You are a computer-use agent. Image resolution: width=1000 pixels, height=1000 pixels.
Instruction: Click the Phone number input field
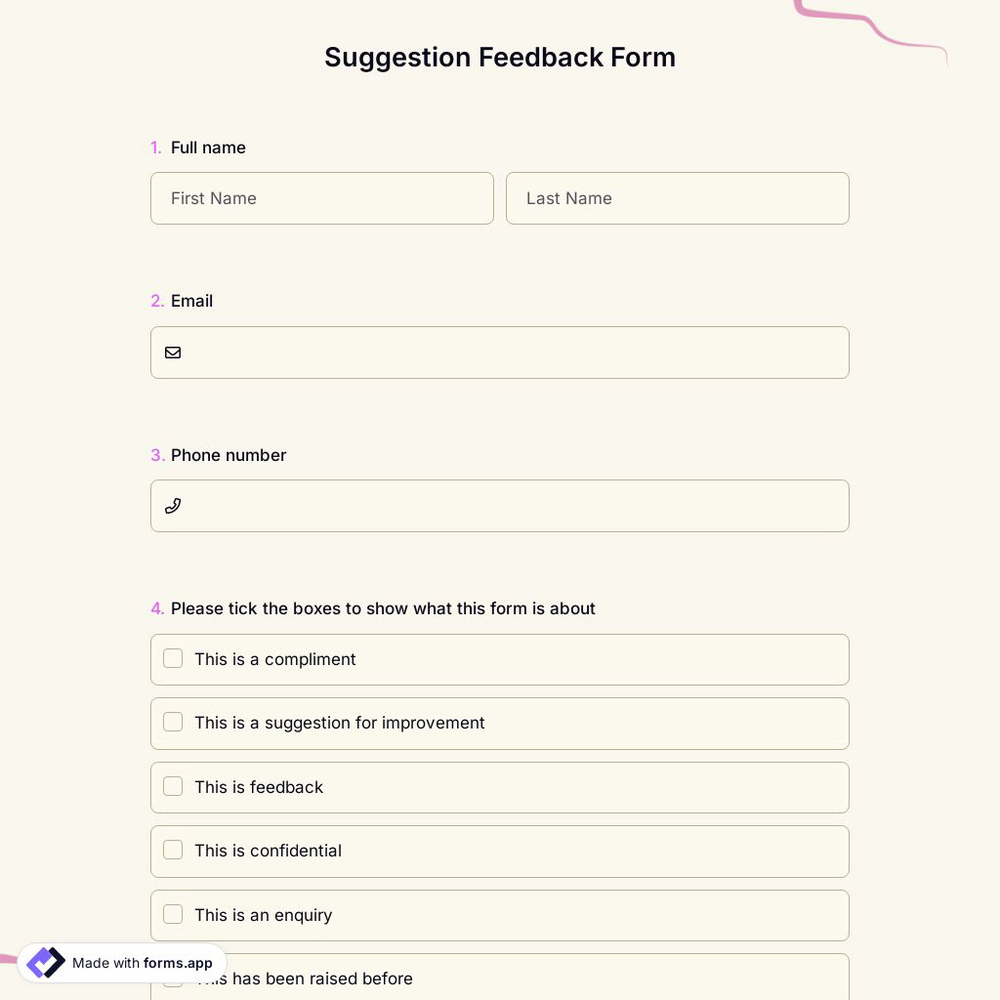click(500, 506)
